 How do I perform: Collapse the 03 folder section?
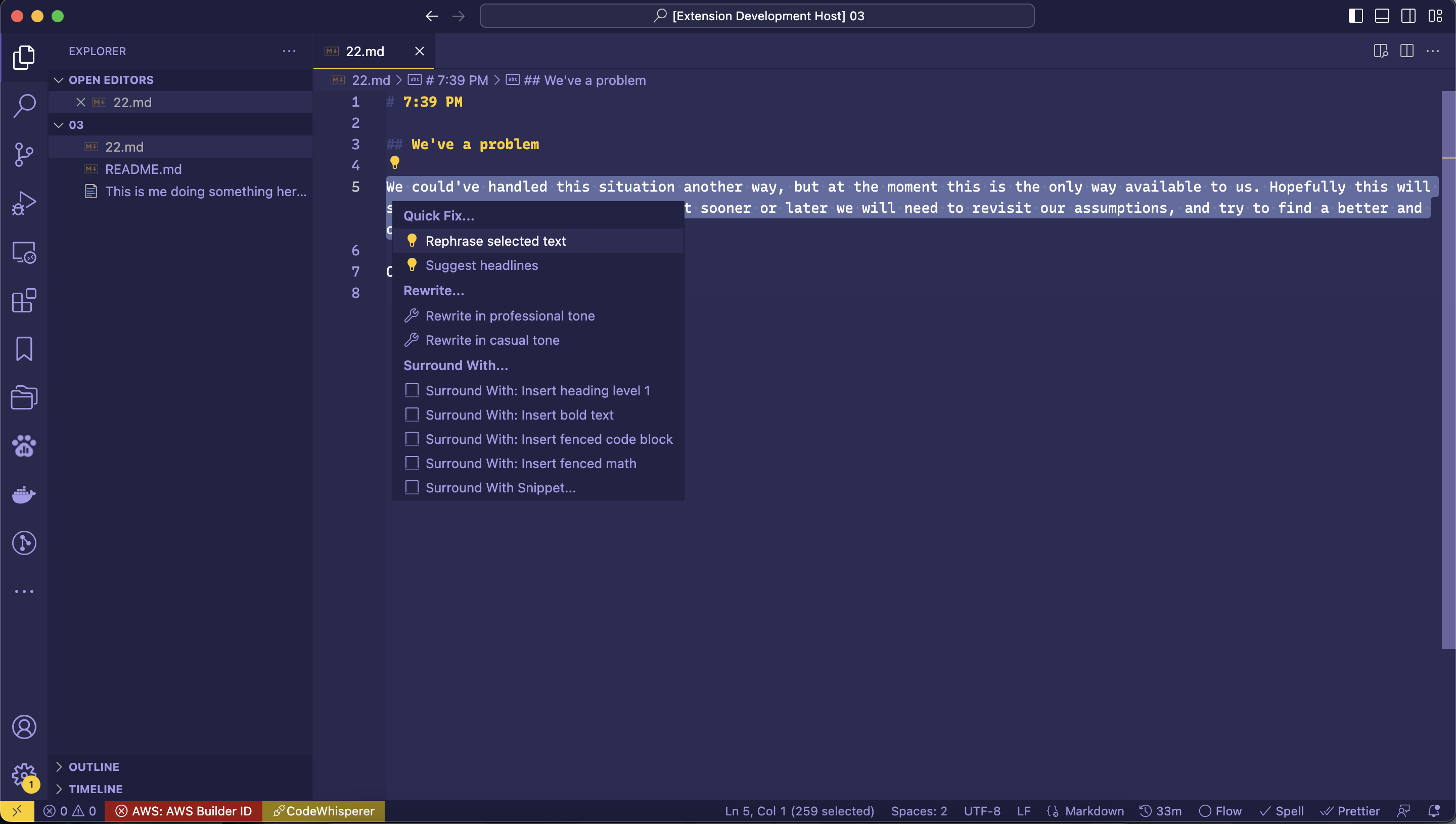tap(180, 124)
